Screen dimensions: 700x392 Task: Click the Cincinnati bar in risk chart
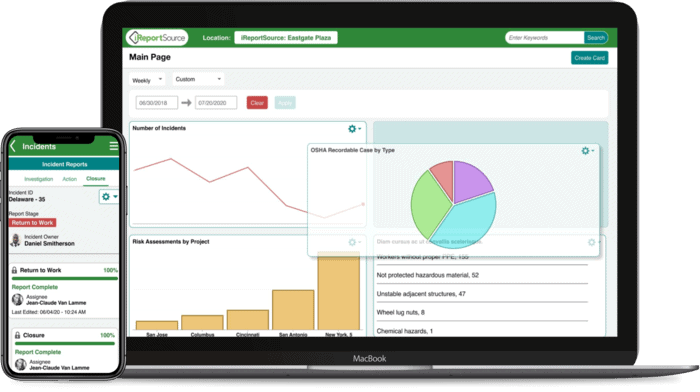pyautogui.click(x=248, y=320)
